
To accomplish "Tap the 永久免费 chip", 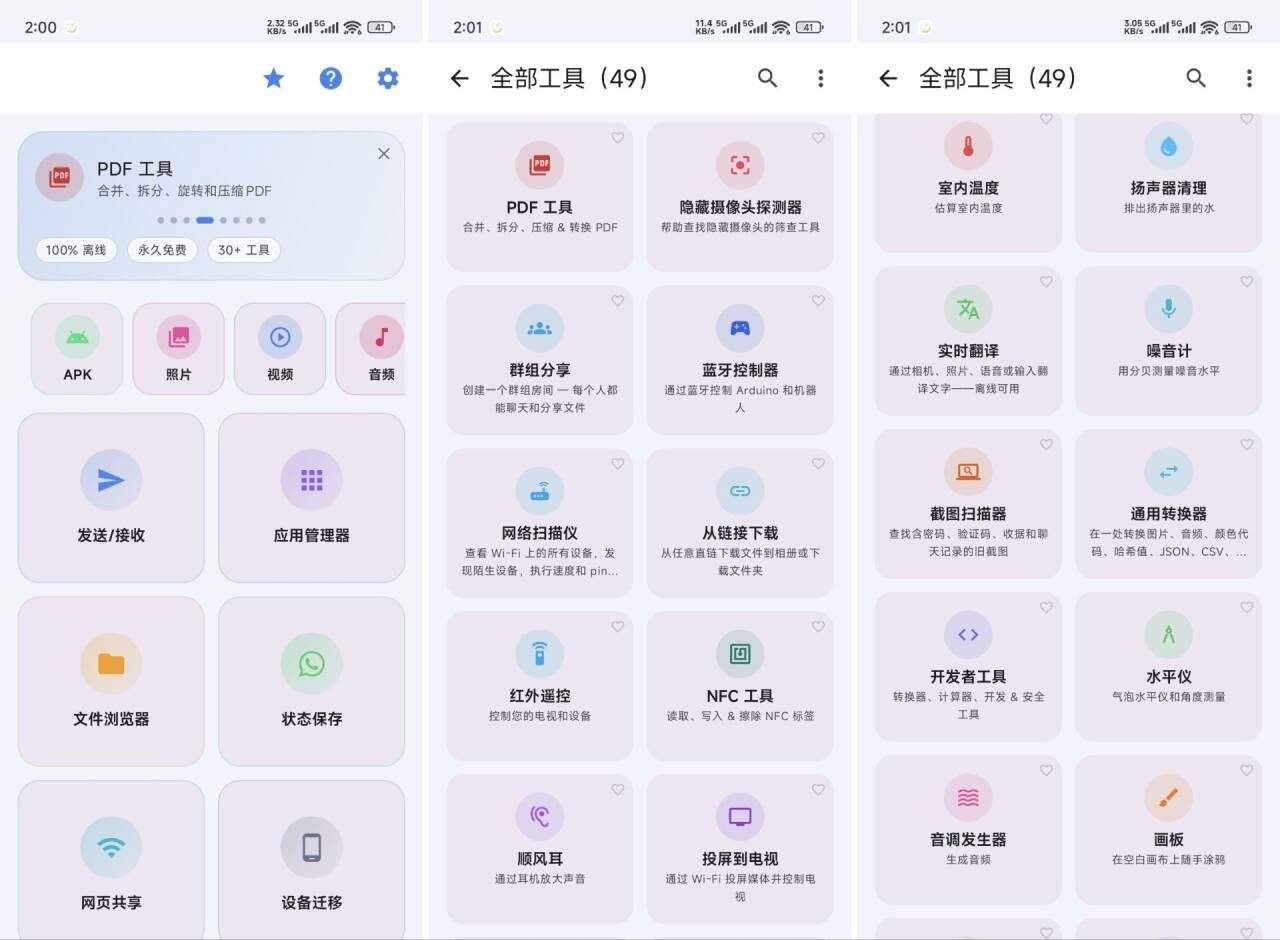I will pyautogui.click(x=162, y=250).
